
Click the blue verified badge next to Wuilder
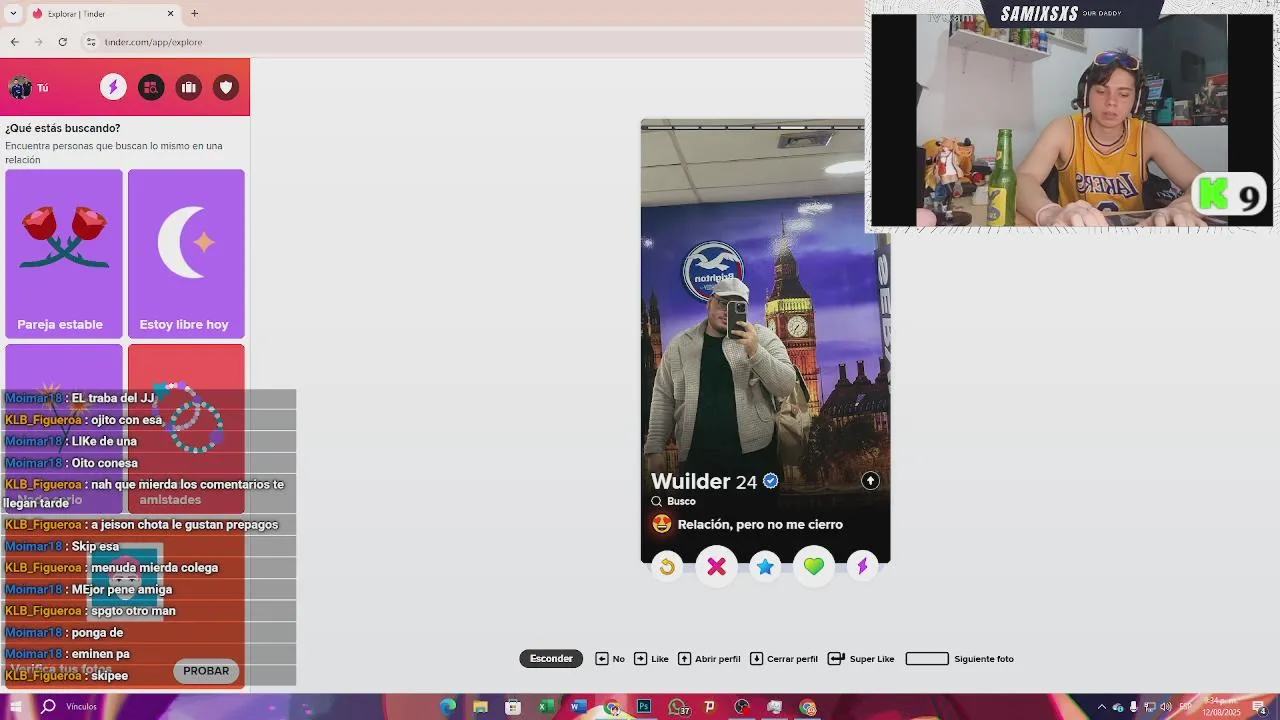(x=770, y=481)
